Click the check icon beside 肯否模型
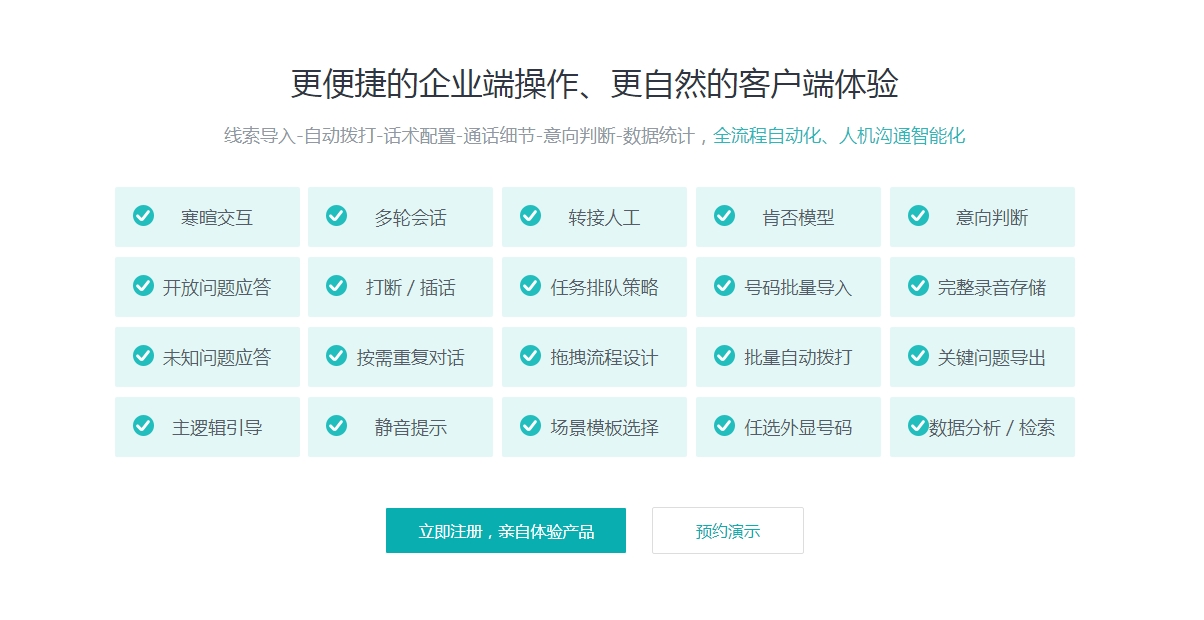 pyautogui.click(x=725, y=216)
